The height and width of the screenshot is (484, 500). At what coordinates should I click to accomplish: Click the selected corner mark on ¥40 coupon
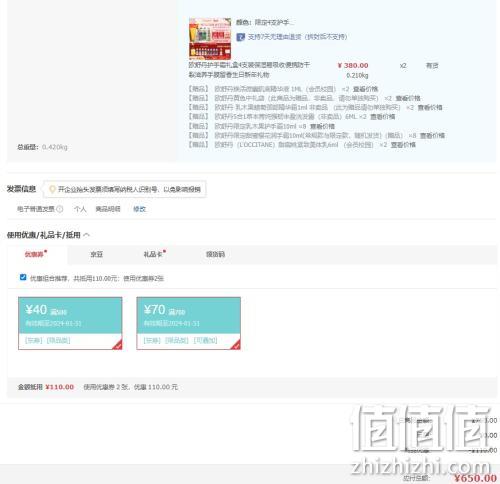point(118,345)
